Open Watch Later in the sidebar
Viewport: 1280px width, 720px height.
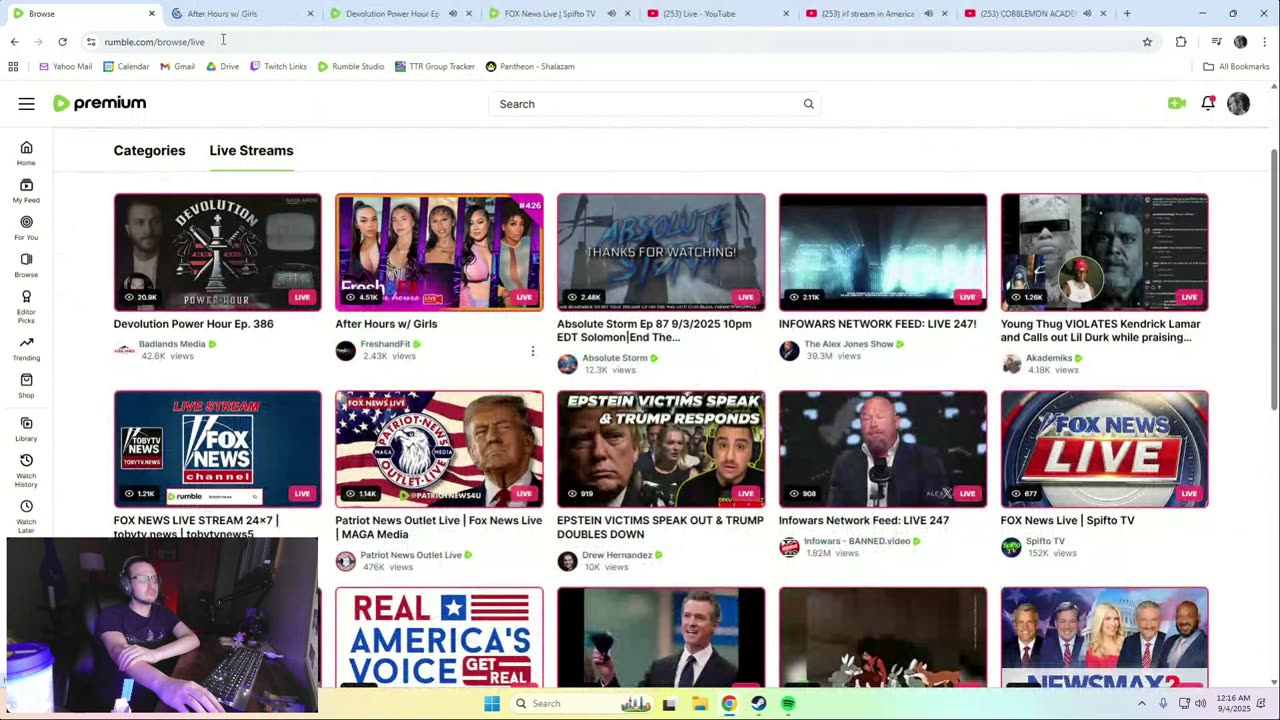coord(26,515)
